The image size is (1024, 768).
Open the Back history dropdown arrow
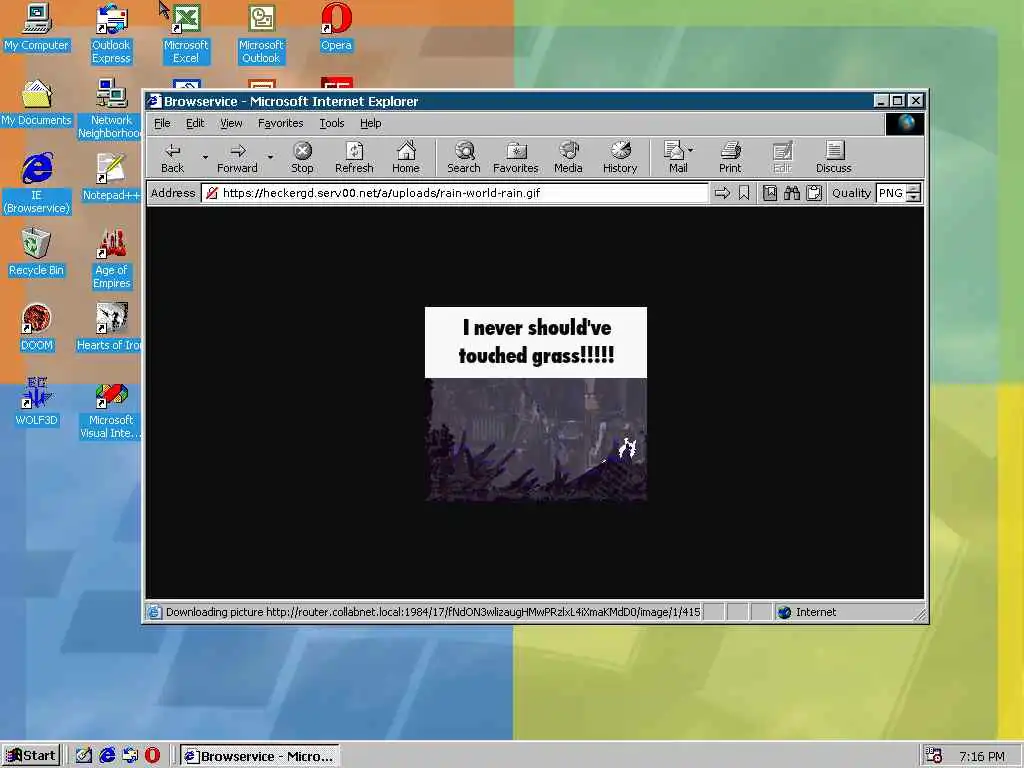pyautogui.click(x=205, y=157)
